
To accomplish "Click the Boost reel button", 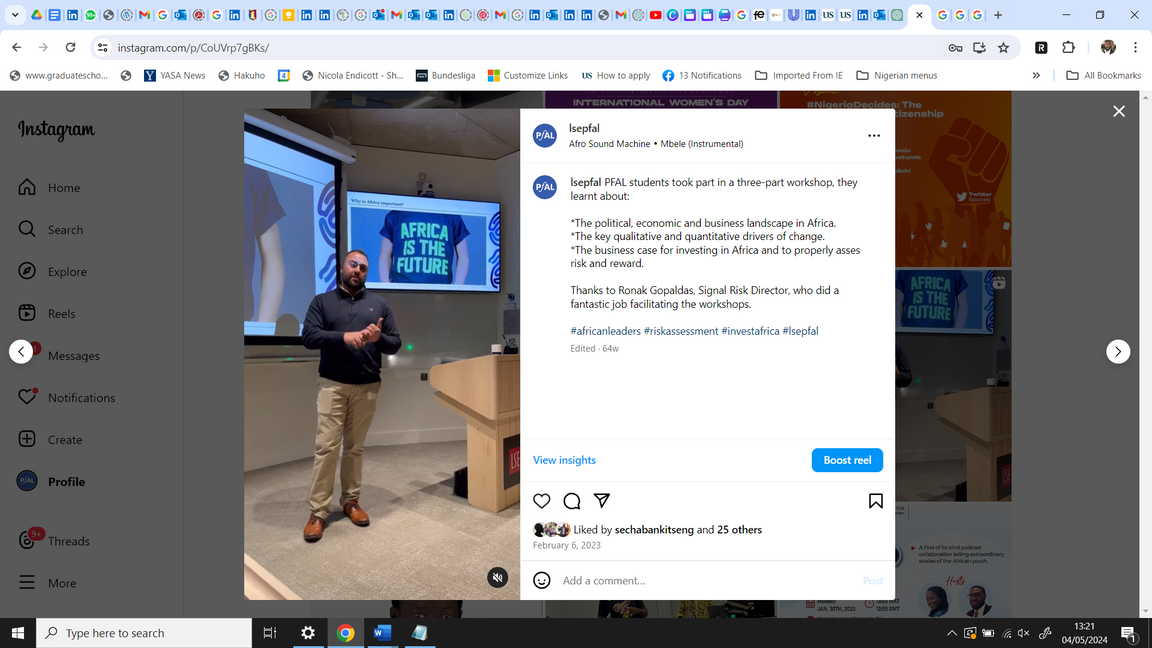I will coord(847,460).
